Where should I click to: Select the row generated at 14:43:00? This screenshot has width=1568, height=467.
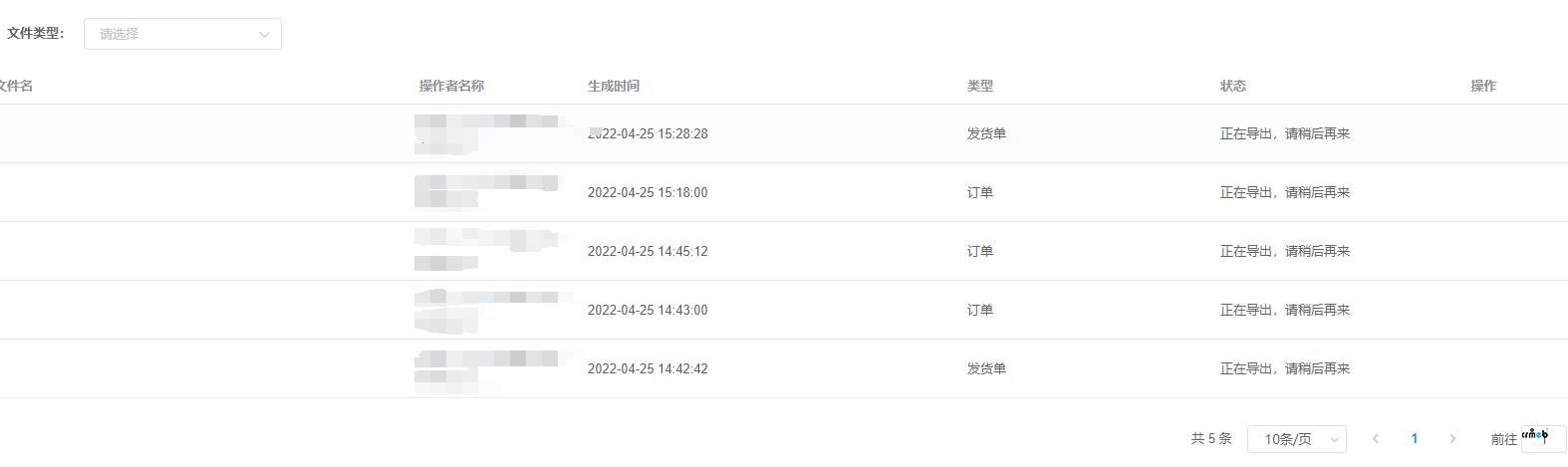[648, 310]
